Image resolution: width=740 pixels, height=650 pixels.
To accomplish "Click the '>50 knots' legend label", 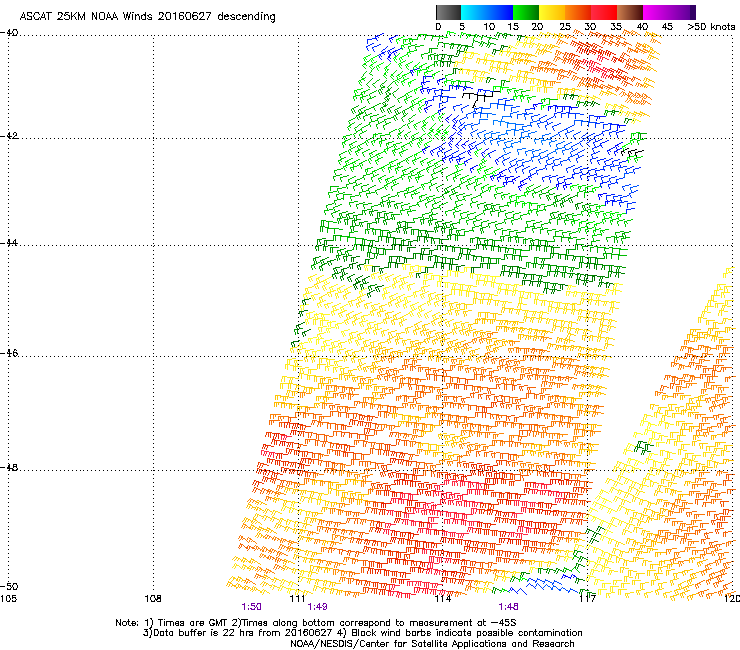I will coord(711,27).
